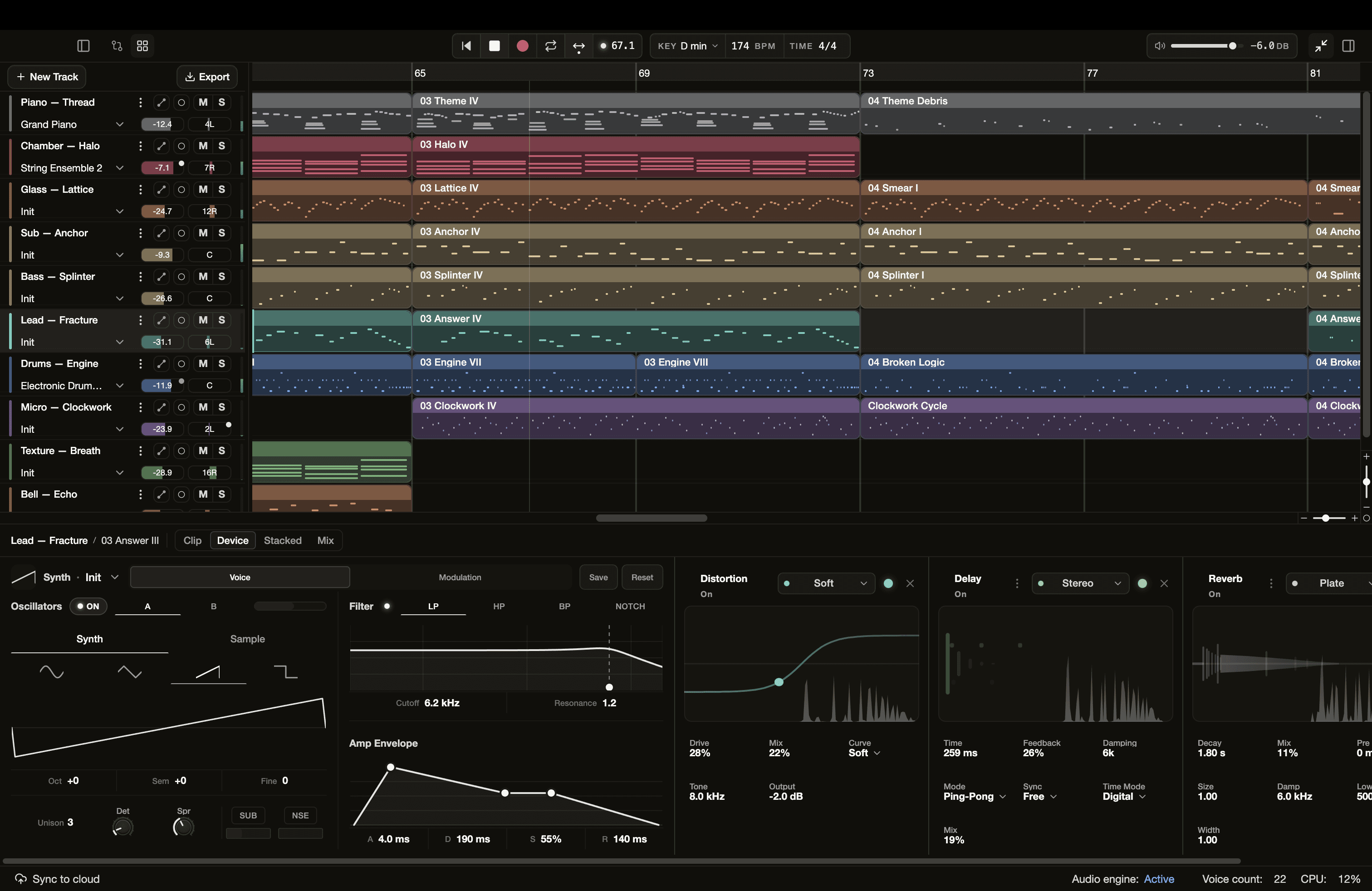Open the Reverb options menu dots

pos(1271,583)
